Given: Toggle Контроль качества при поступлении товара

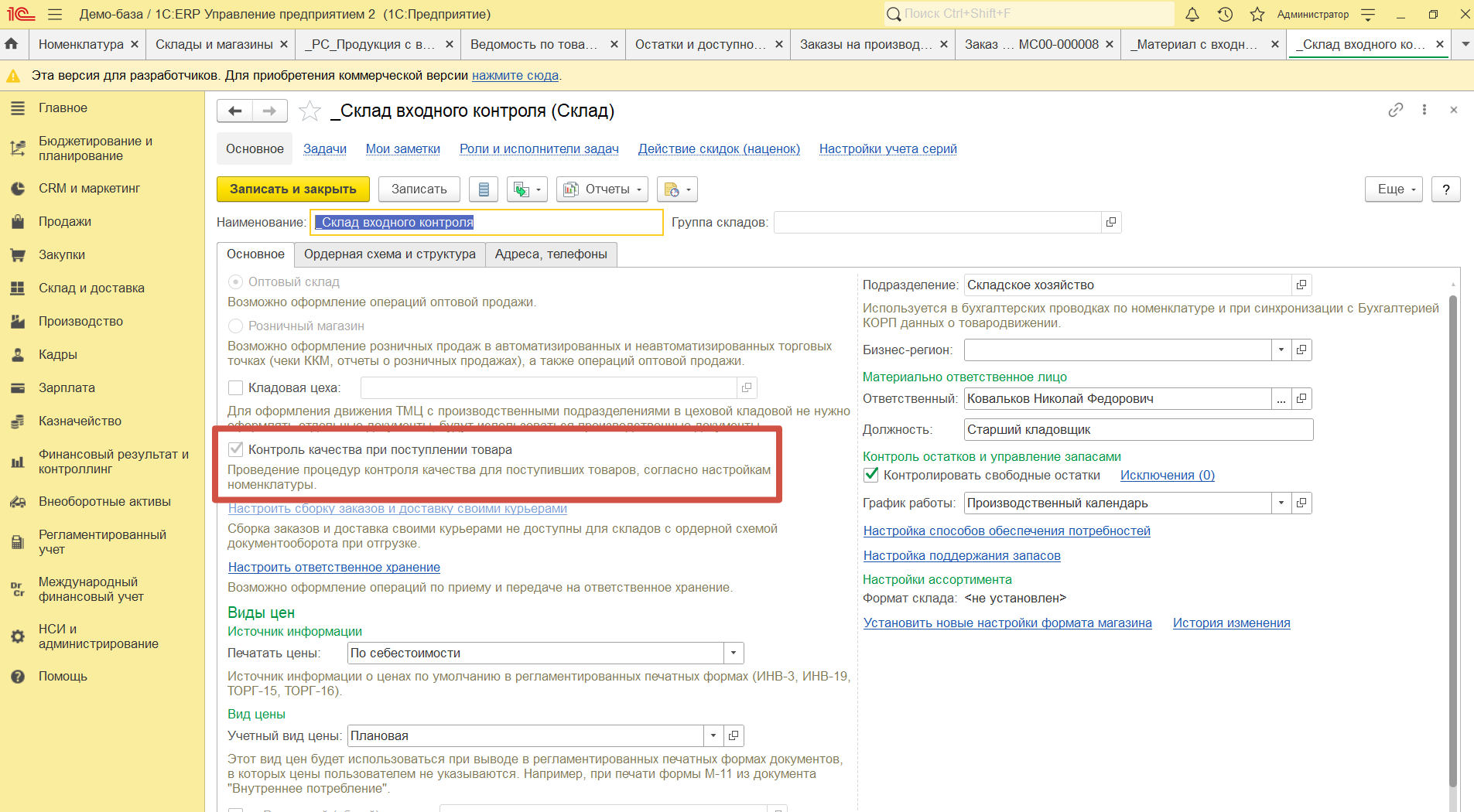Looking at the screenshot, I should (x=236, y=449).
